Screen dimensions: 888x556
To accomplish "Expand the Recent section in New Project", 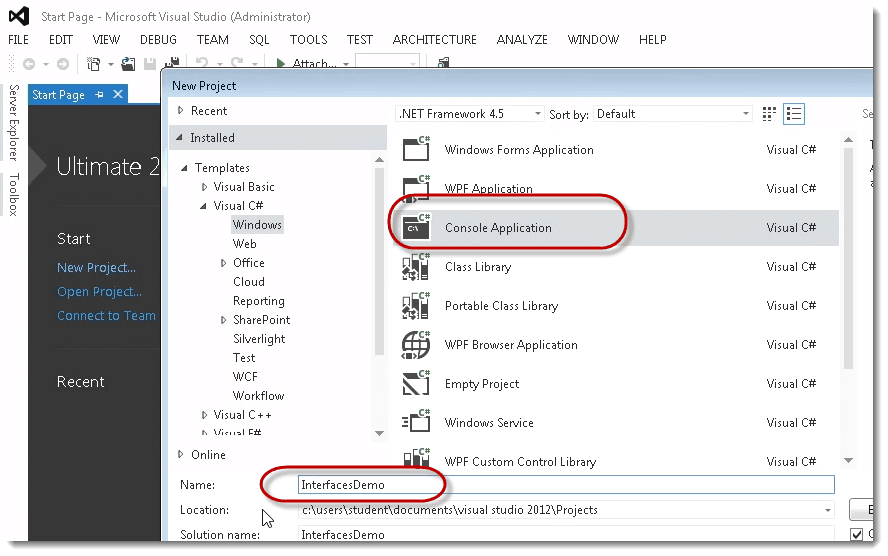I will [181, 110].
